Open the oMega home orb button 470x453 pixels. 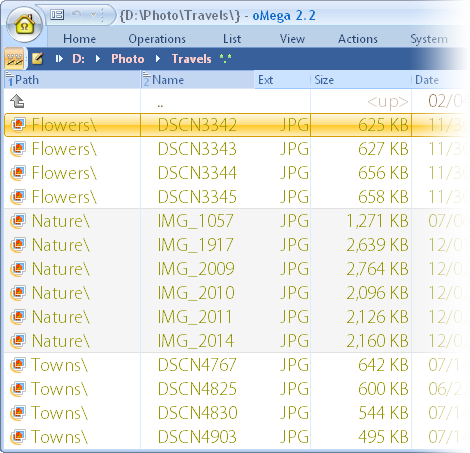pyautogui.click(x=24, y=25)
